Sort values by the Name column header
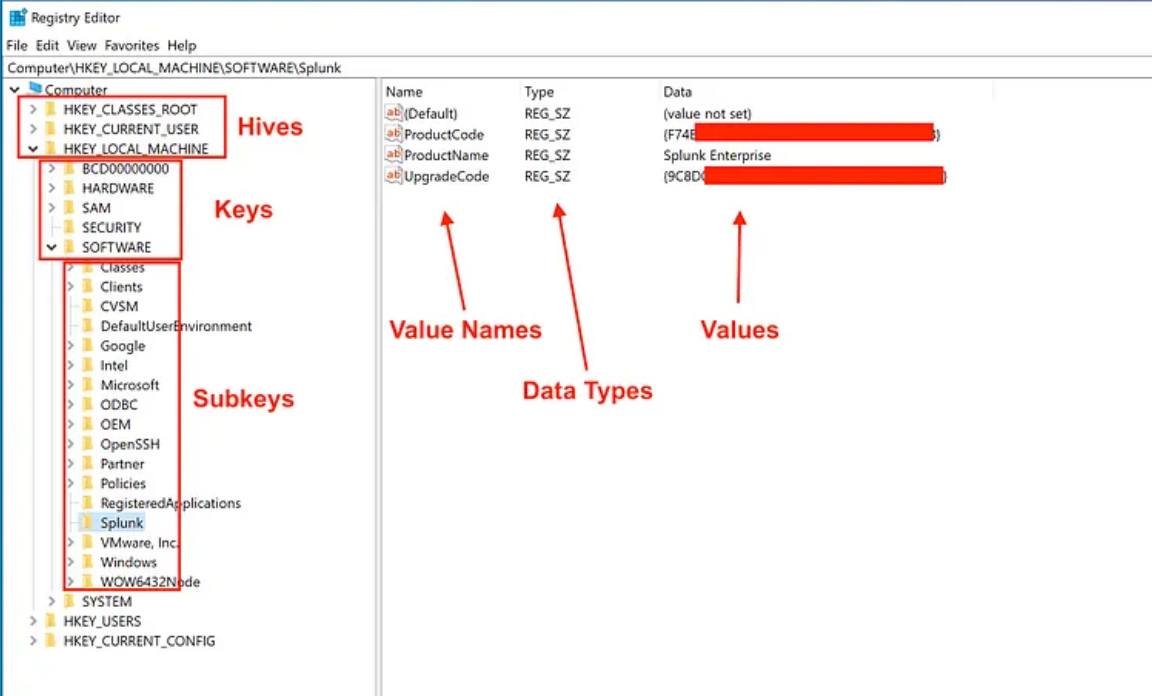This screenshot has height=696, width=1152. (x=404, y=92)
